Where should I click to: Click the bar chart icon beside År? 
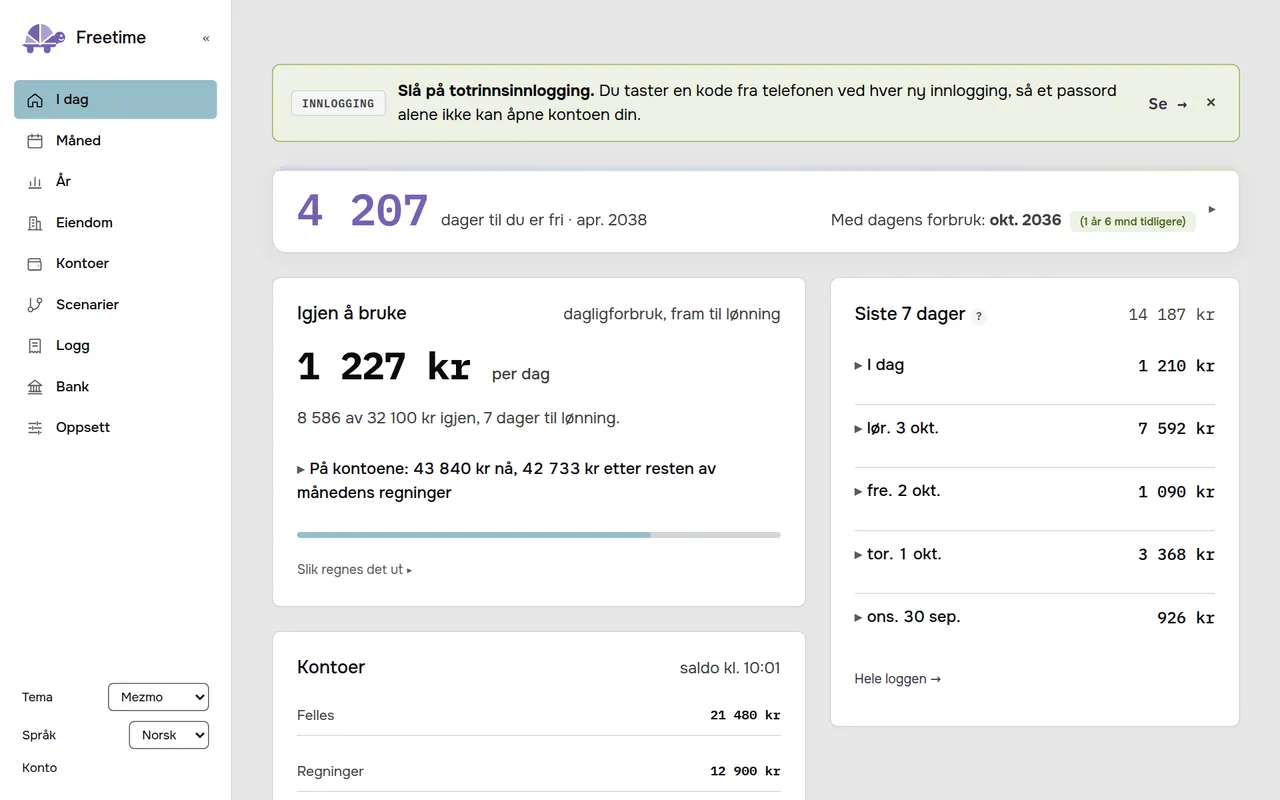(35, 182)
